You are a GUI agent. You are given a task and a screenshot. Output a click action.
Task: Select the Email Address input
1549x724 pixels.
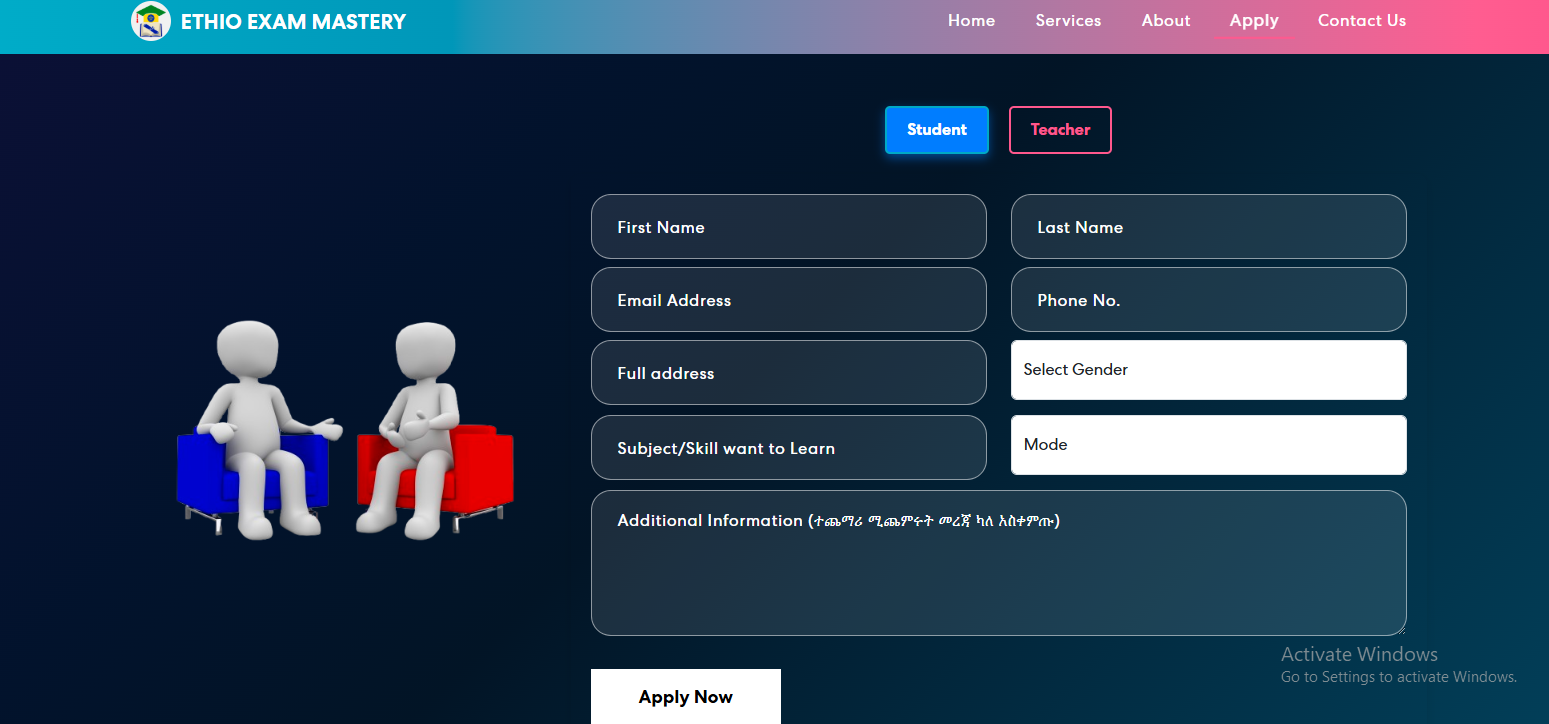(x=789, y=300)
